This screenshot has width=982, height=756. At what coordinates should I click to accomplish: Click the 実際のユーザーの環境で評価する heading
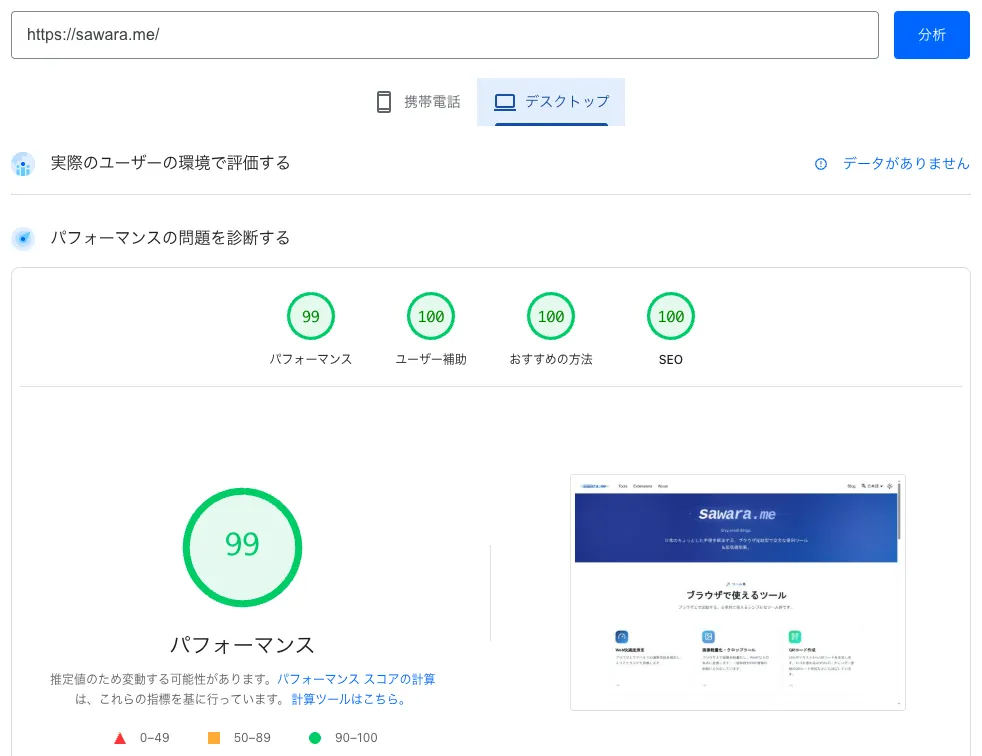click(x=170, y=163)
